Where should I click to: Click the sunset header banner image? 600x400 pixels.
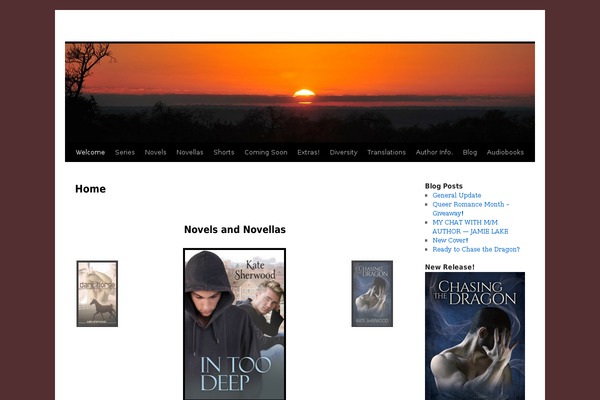point(300,93)
